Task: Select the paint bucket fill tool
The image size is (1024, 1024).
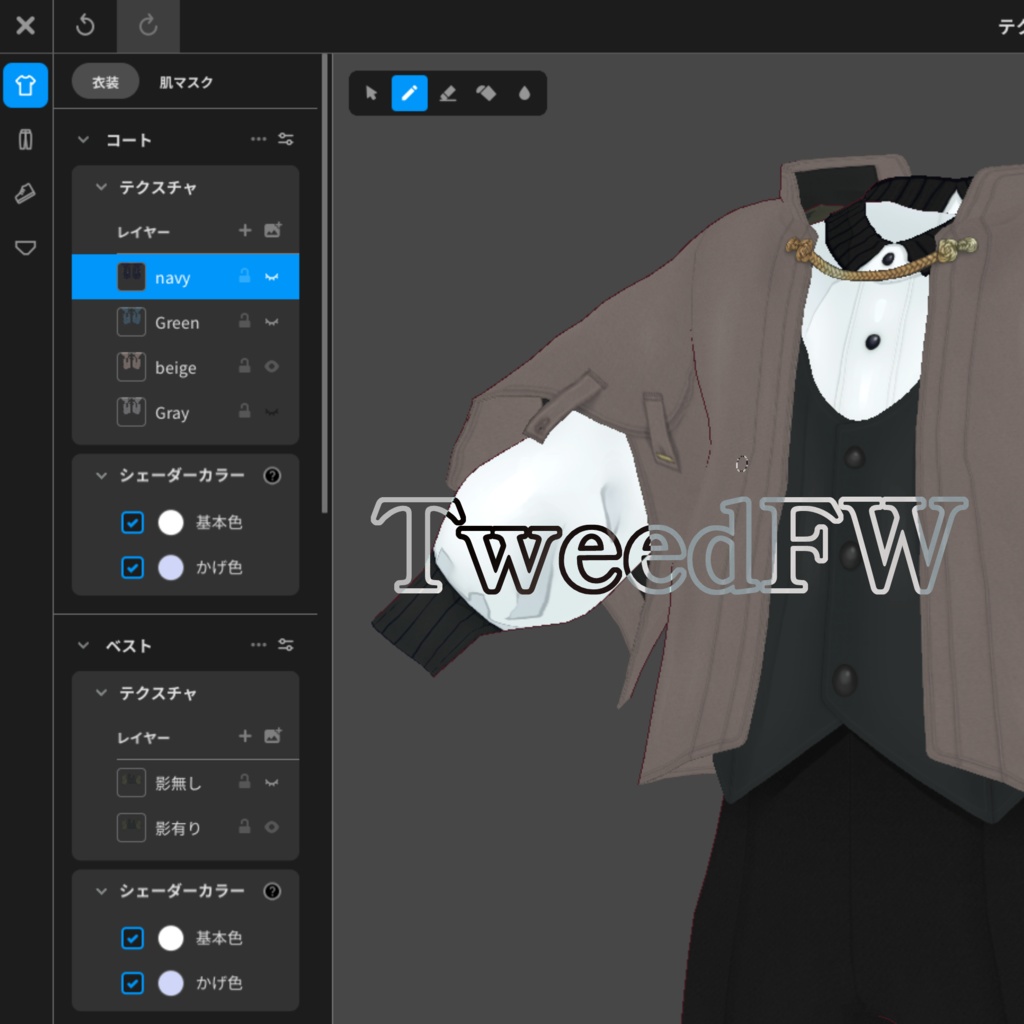Action: 486,93
